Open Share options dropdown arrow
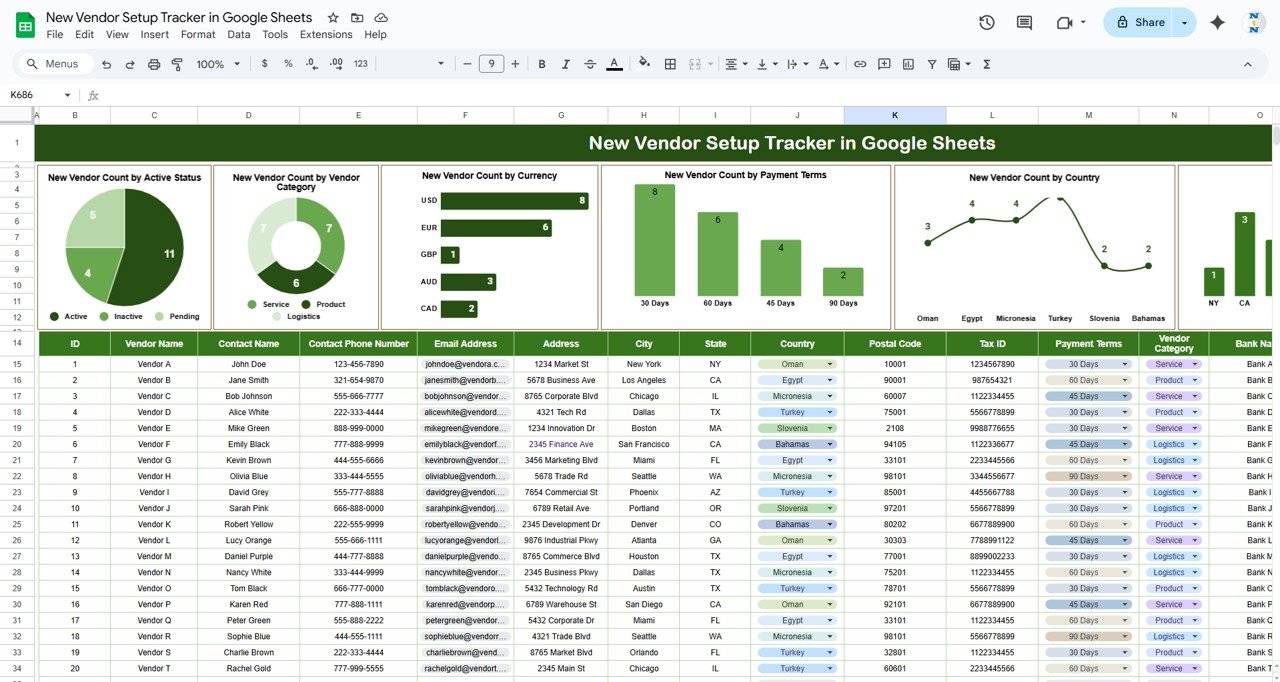The height and width of the screenshot is (682, 1280). [x=1185, y=22]
